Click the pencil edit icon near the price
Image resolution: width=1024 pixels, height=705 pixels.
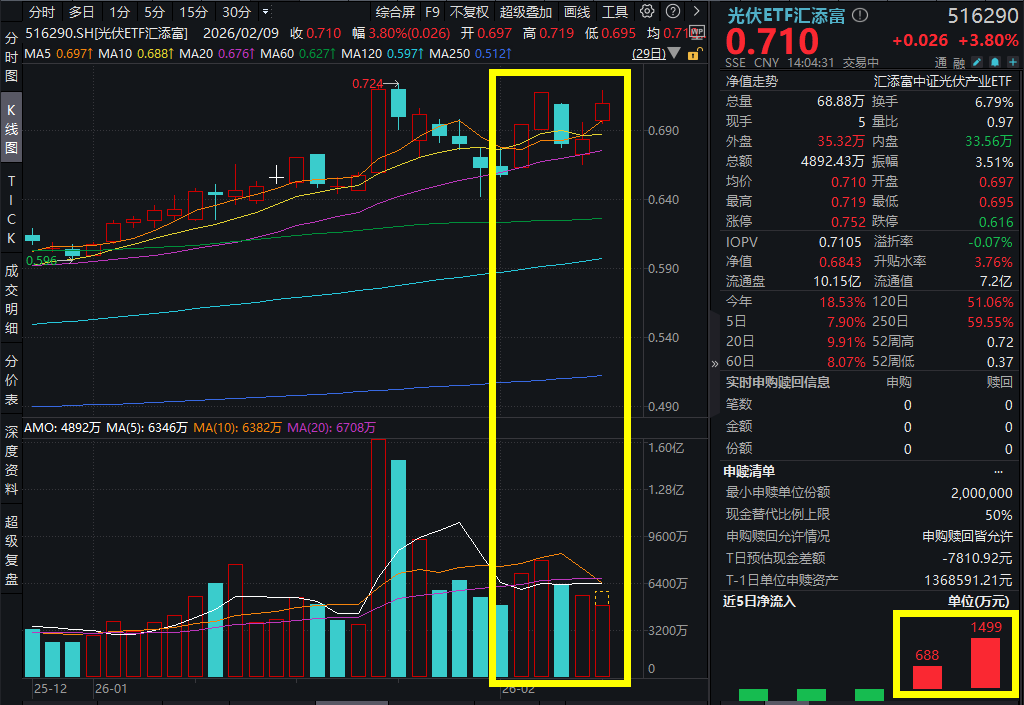pos(977,62)
